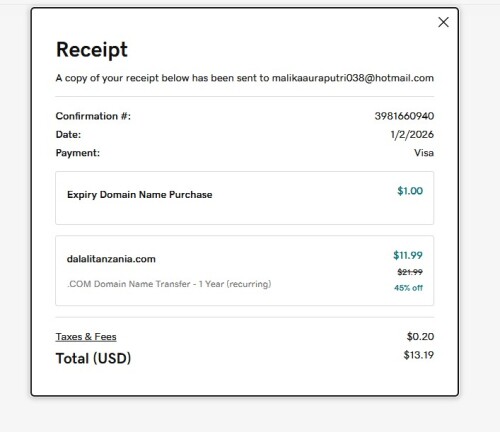The width and height of the screenshot is (500, 432).
Task: Click the confirmation number 3981660940
Action: (404, 116)
